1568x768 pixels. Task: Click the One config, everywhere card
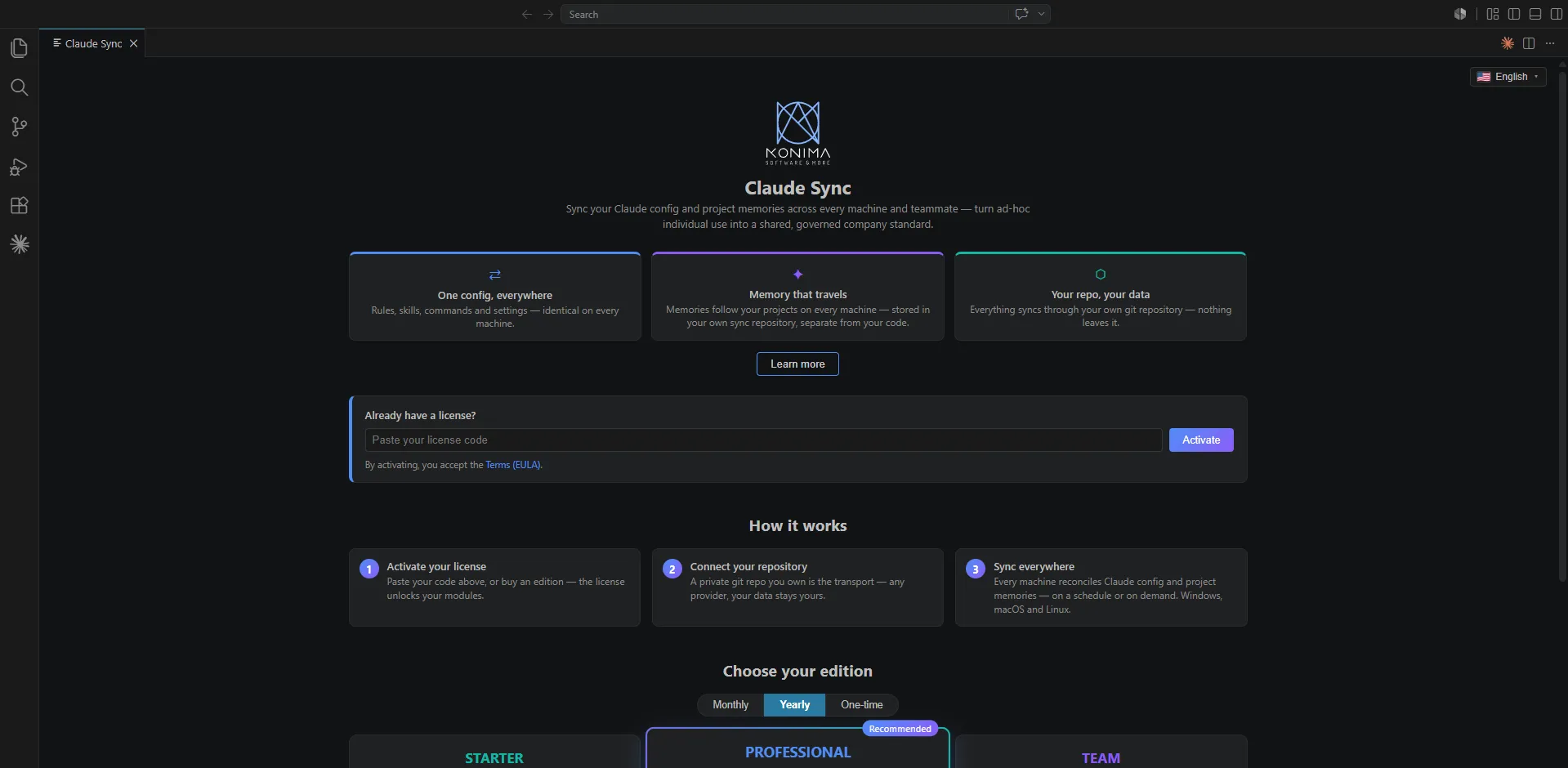495,297
